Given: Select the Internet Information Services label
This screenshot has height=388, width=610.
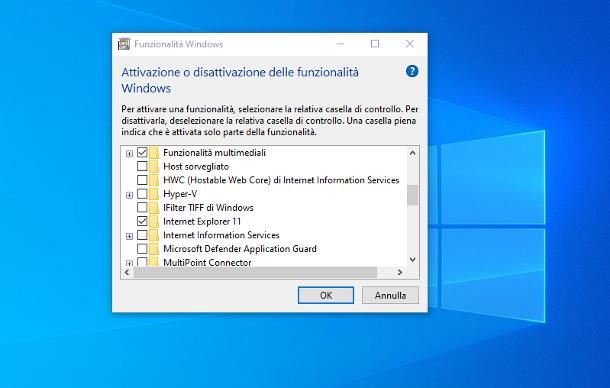Looking at the screenshot, I should [221, 235].
